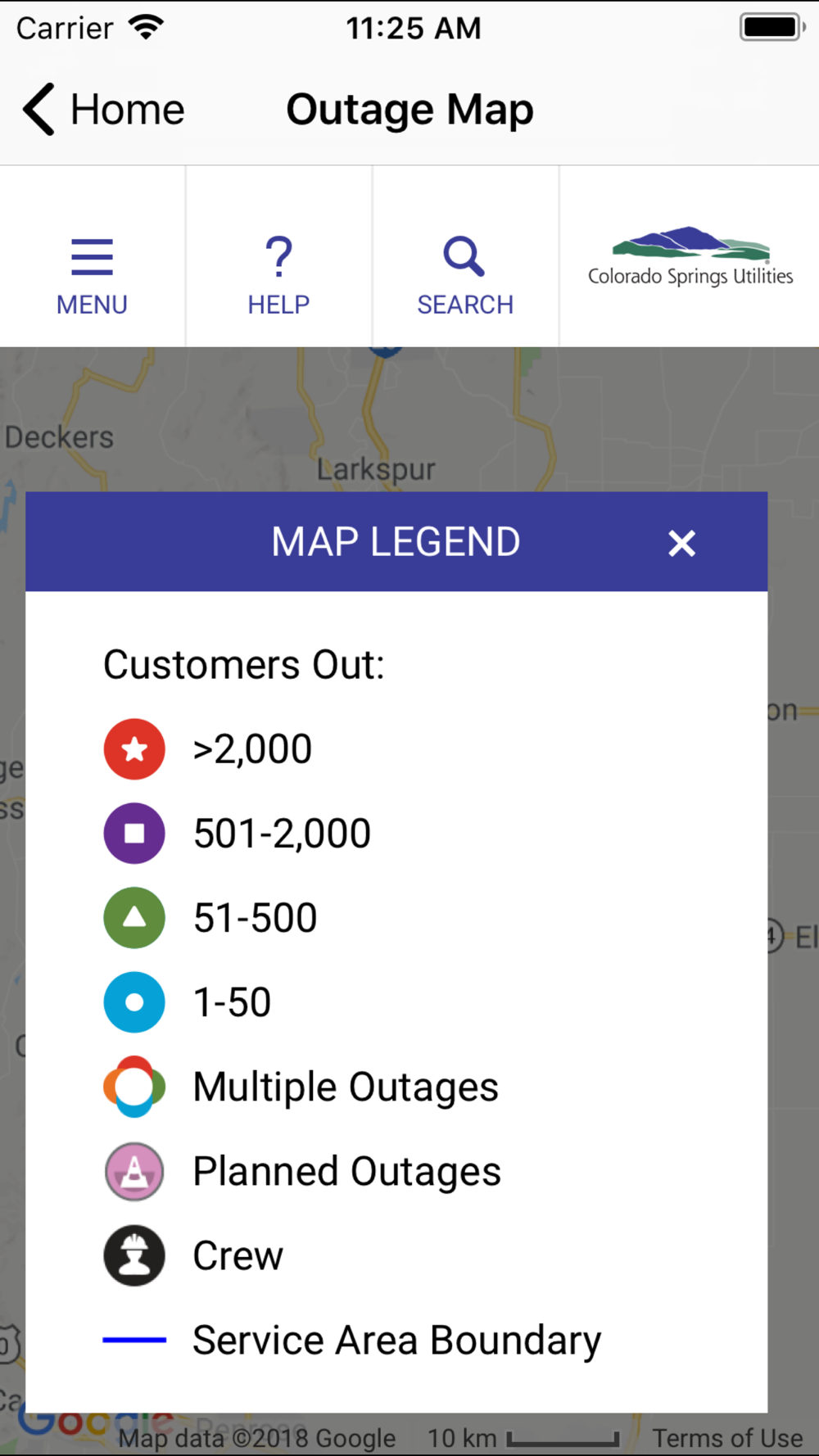
Task: Tap the blue circle 1-50 icon
Action: point(134,1002)
